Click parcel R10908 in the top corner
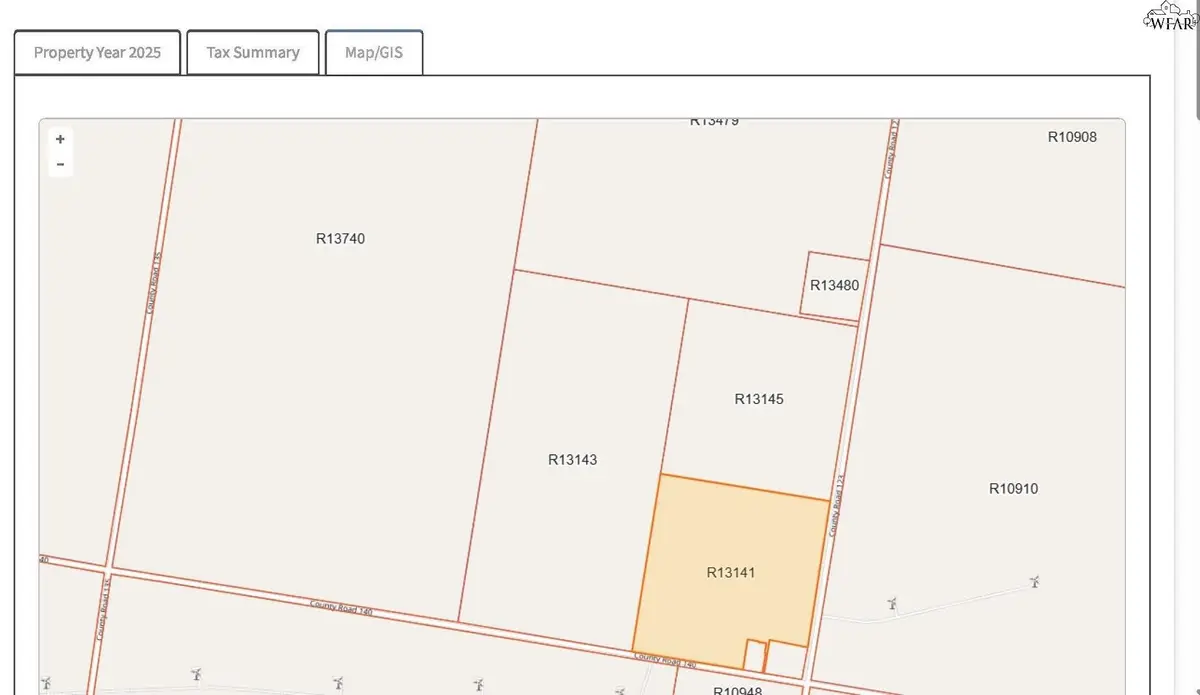This screenshot has width=1200, height=695. (x=1071, y=137)
